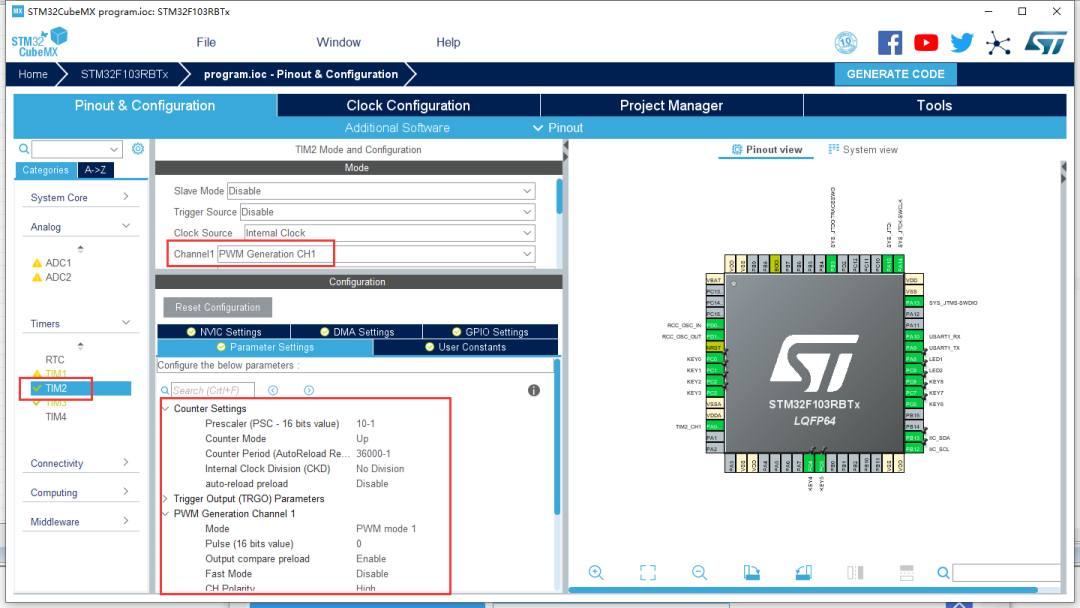Click parameter info icon
This screenshot has height=608, width=1080.
click(534, 390)
